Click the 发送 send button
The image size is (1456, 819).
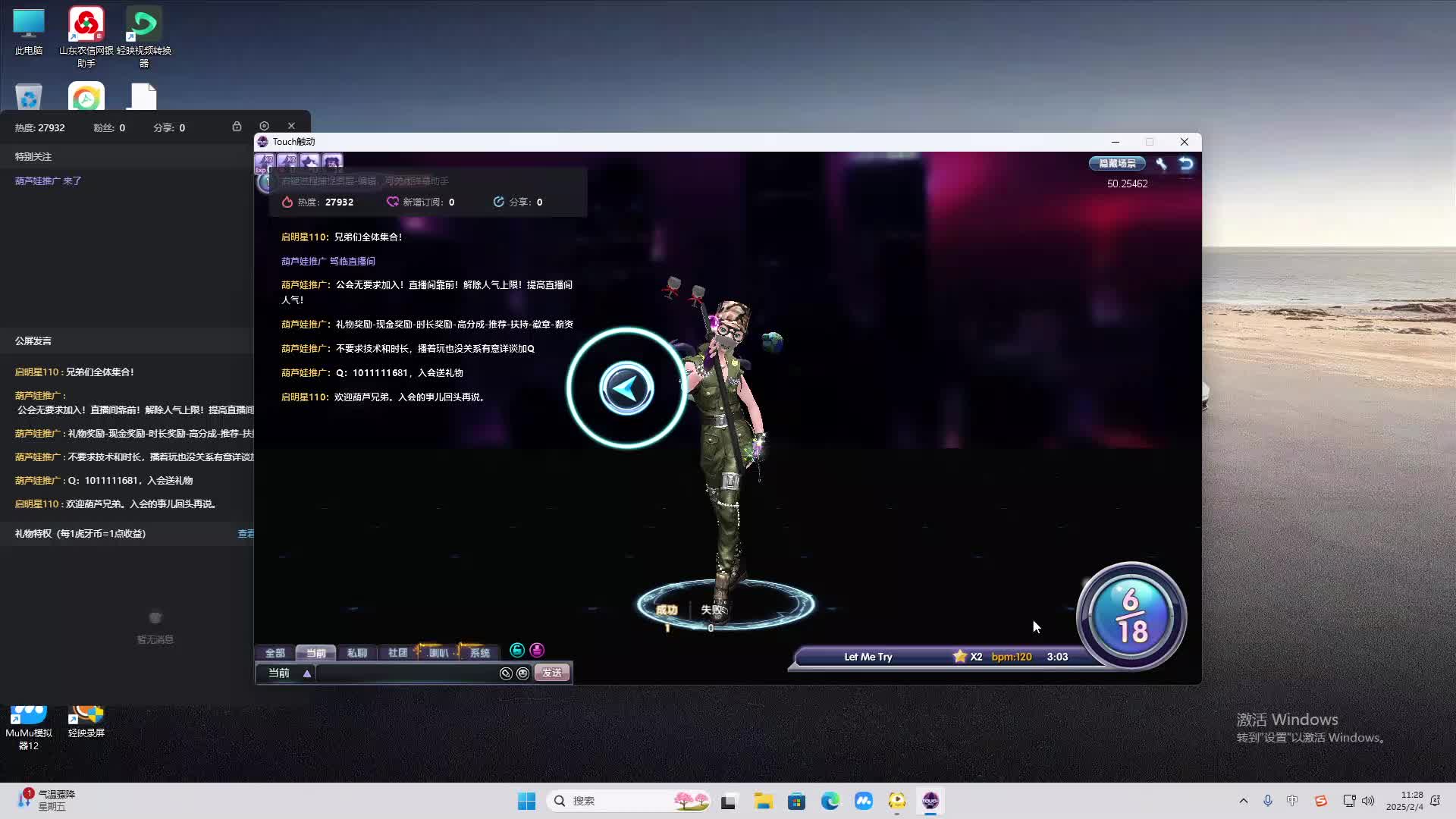[551, 673]
